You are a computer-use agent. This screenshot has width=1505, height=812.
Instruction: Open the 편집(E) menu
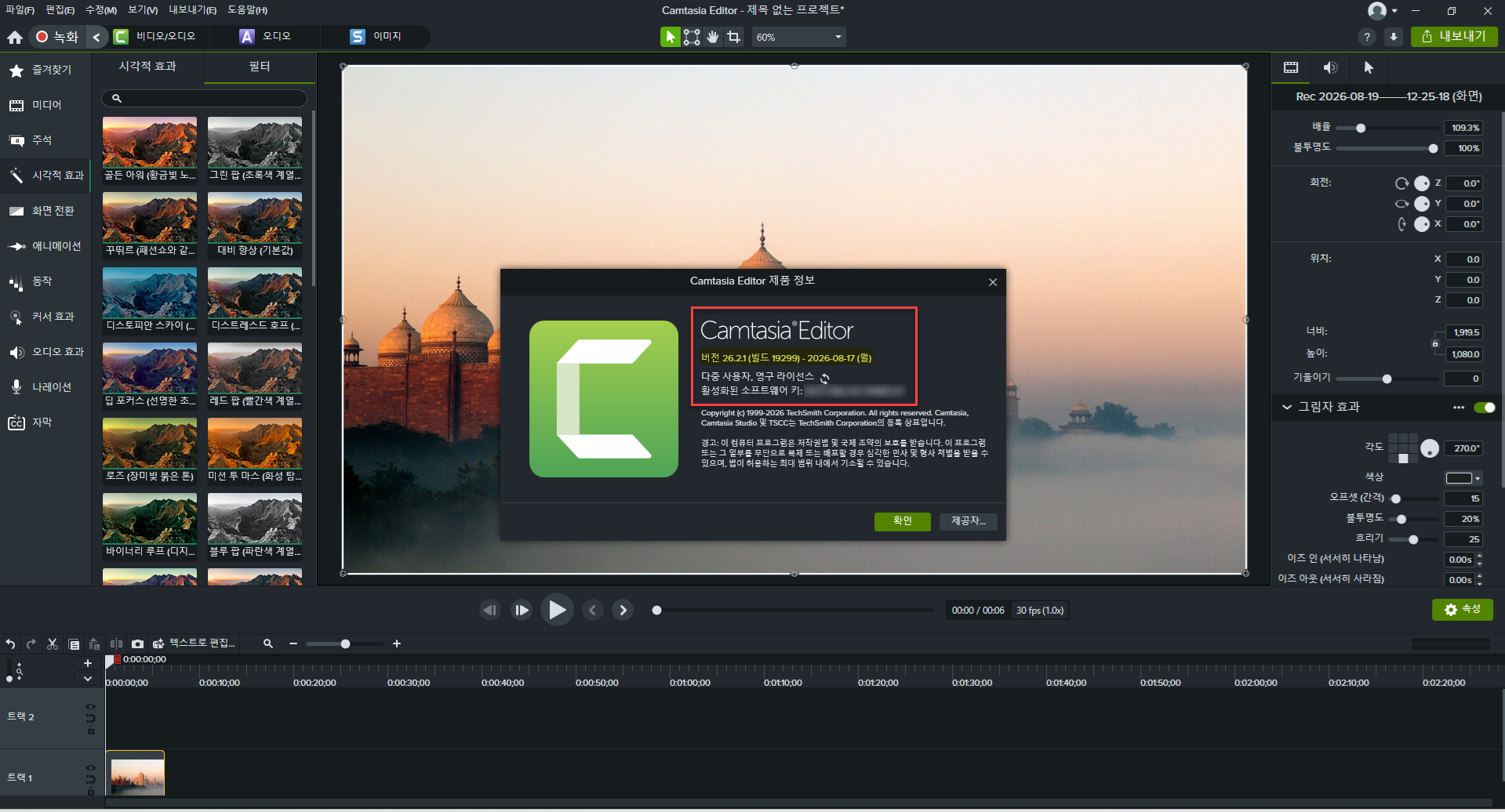[x=60, y=10]
